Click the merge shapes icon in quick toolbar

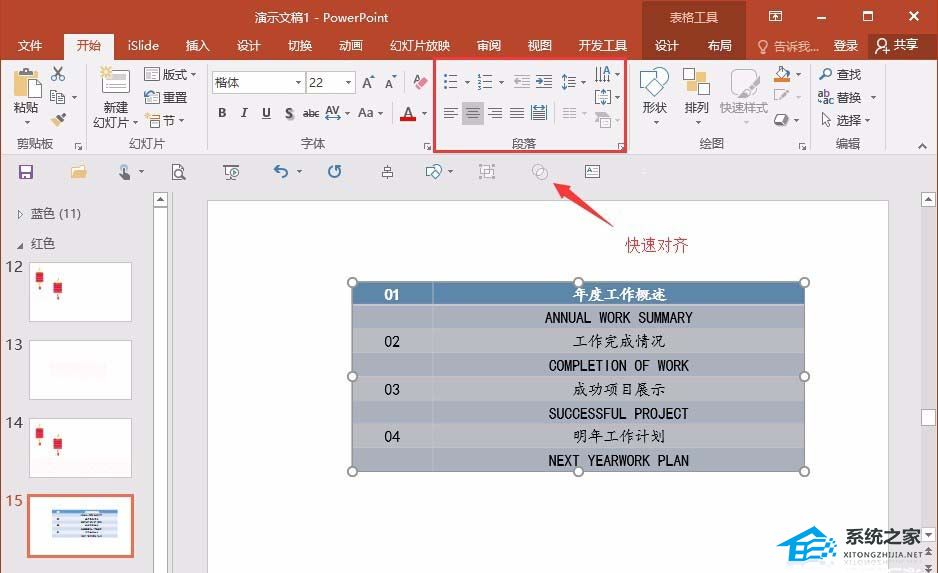[x=540, y=172]
